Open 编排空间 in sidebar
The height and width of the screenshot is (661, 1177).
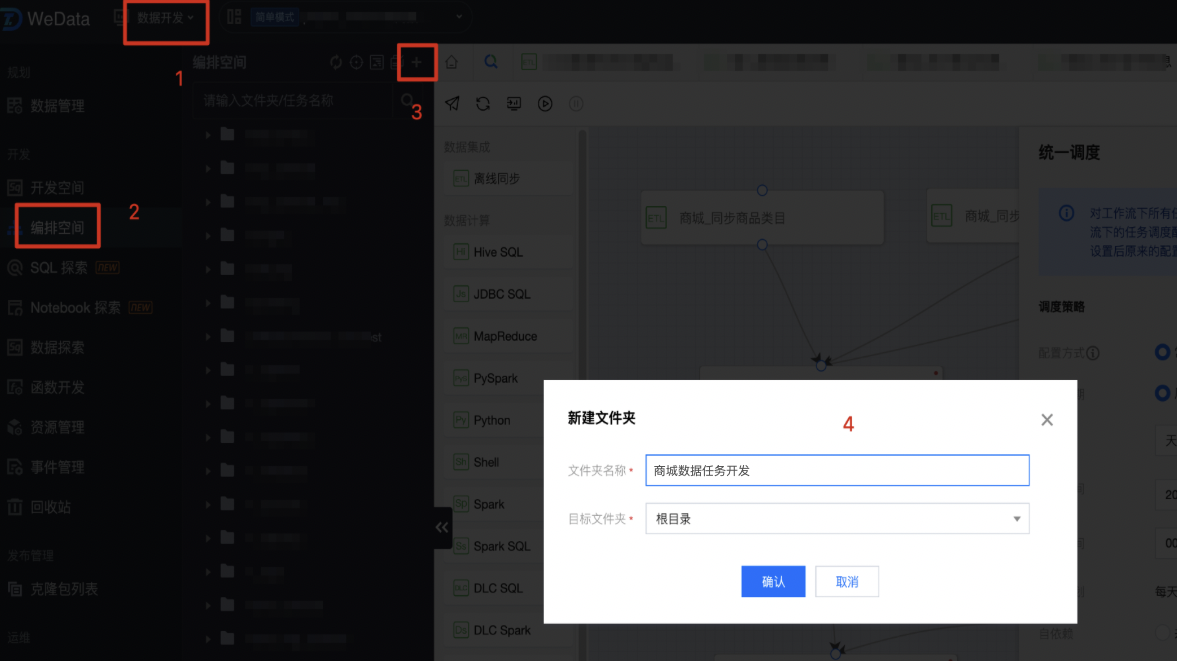click(x=57, y=227)
